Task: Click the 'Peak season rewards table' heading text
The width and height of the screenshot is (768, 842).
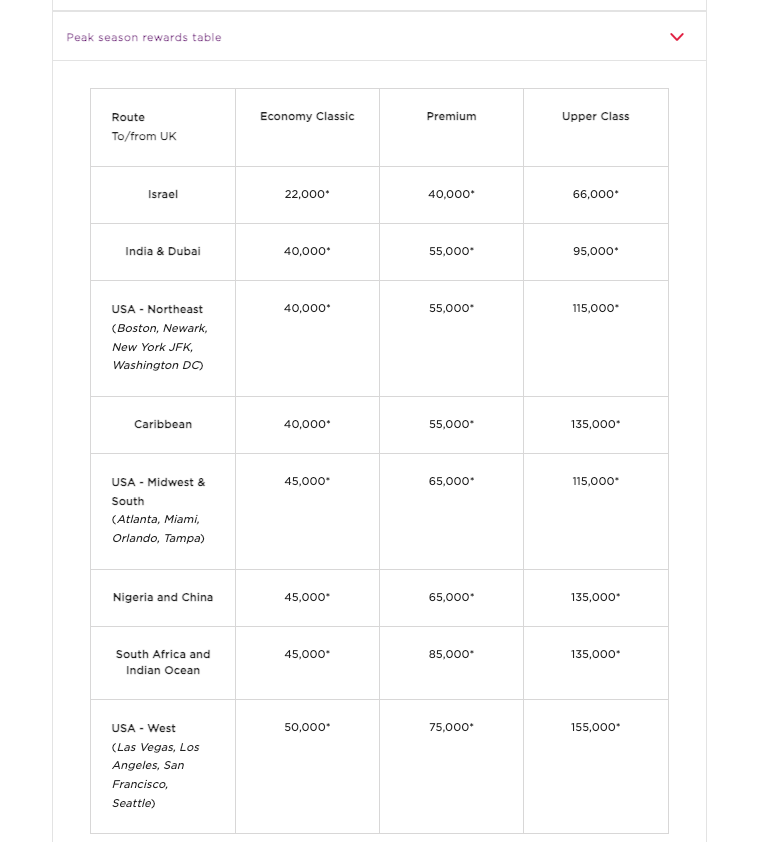Action: (x=144, y=37)
